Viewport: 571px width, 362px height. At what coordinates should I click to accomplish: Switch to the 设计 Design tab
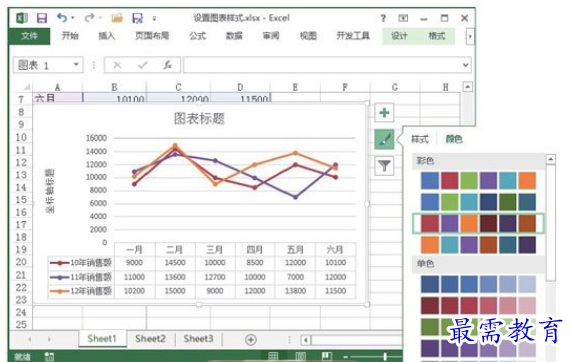(x=399, y=36)
